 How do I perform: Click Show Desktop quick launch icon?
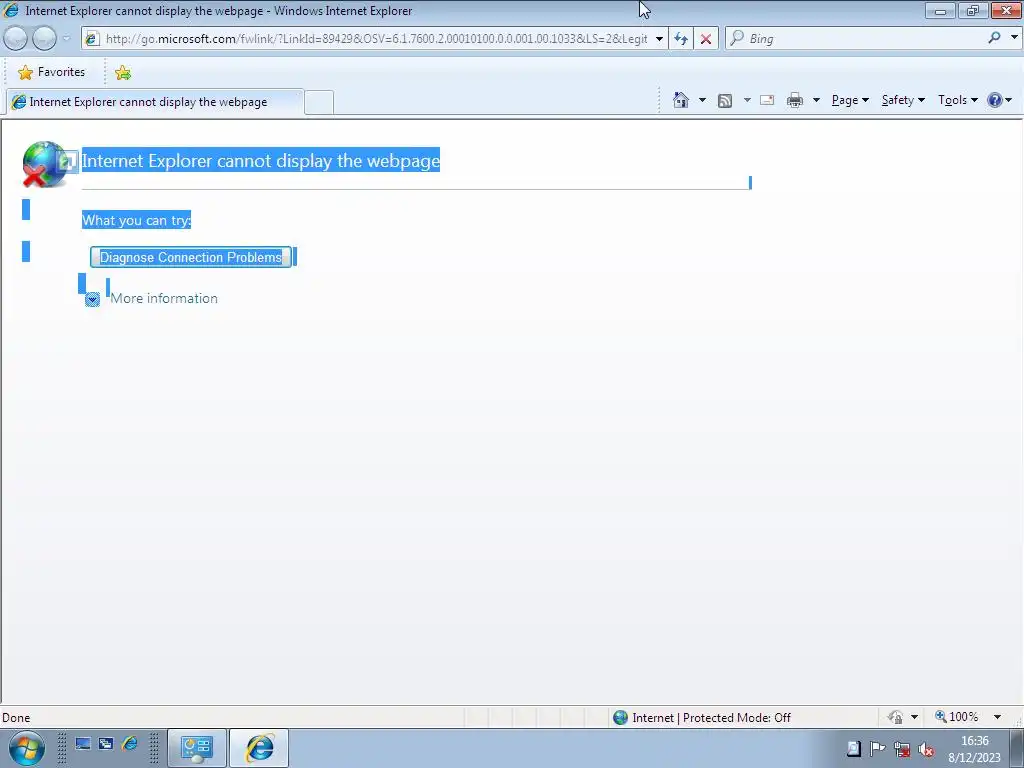point(83,744)
